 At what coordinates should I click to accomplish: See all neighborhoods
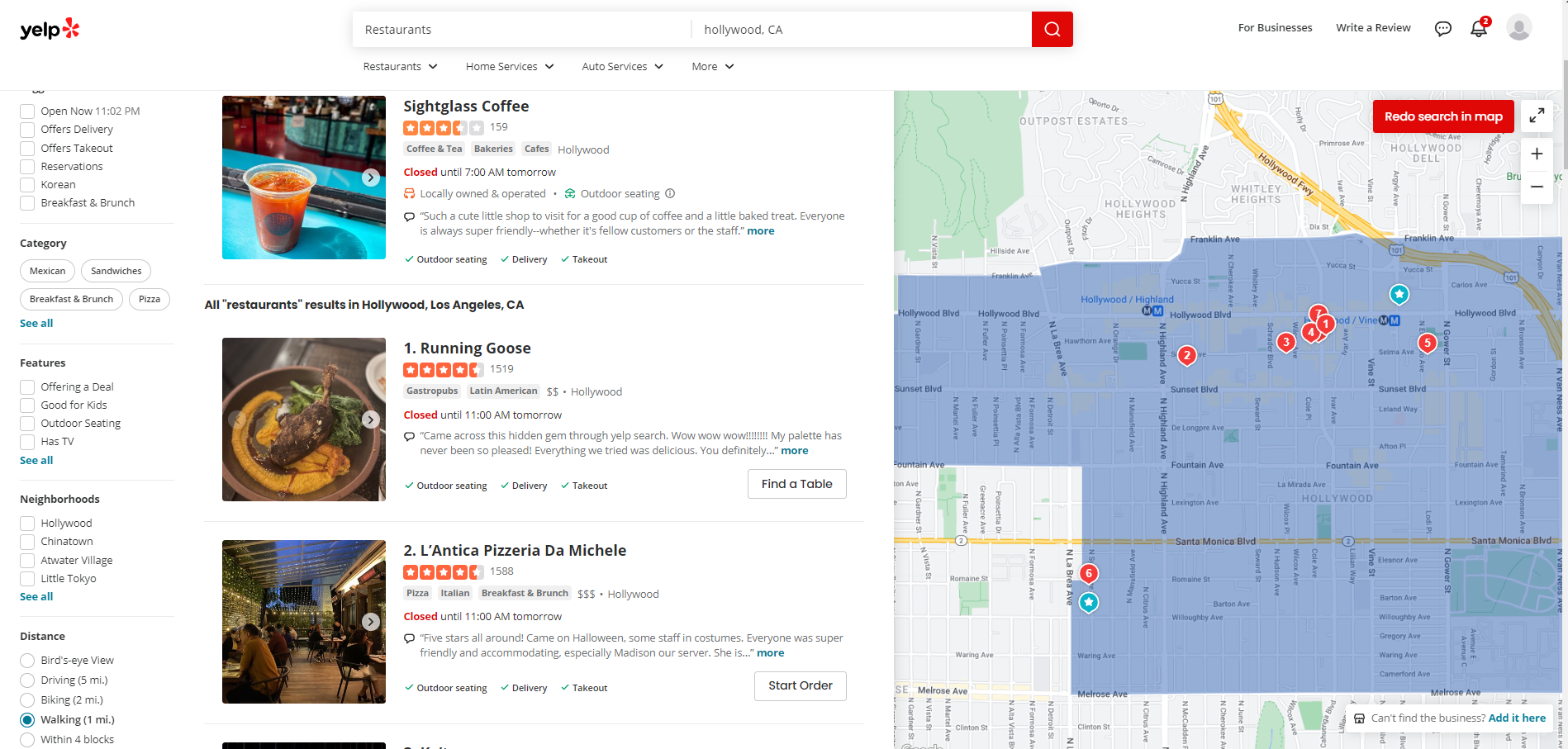point(36,596)
